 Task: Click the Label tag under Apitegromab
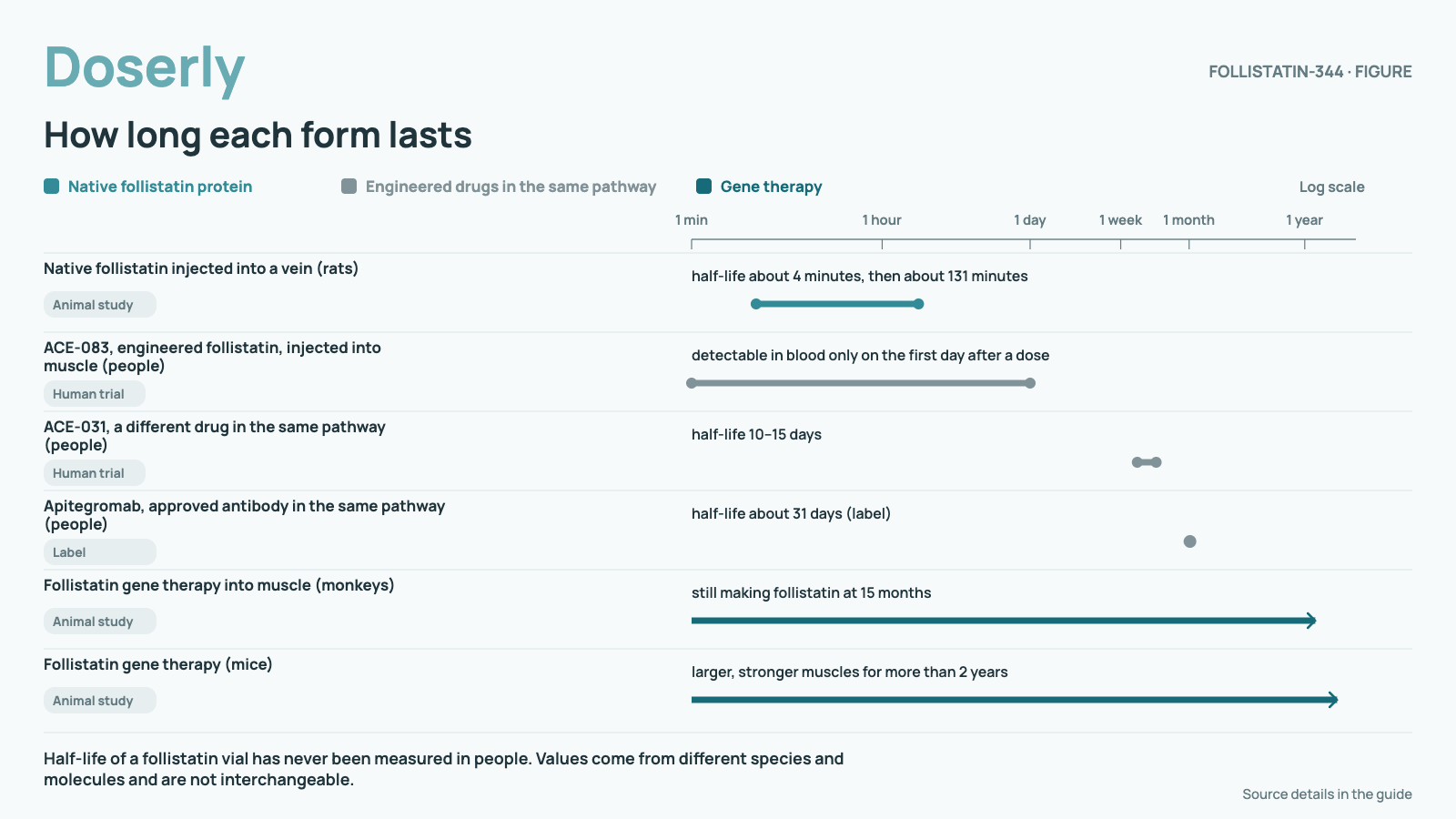pyautogui.click(x=100, y=552)
